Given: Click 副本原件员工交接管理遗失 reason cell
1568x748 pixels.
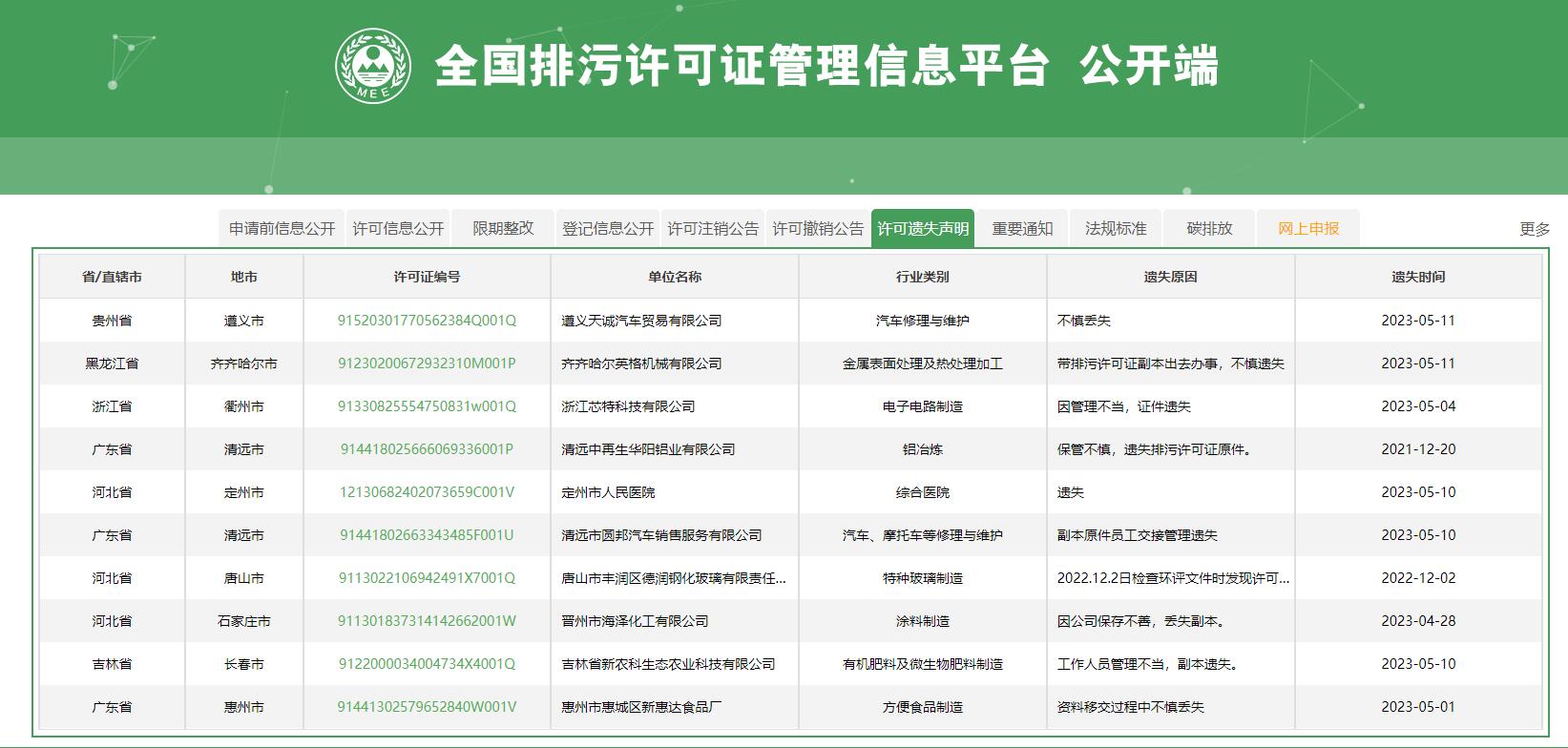Looking at the screenshot, I should (x=1170, y=535).
